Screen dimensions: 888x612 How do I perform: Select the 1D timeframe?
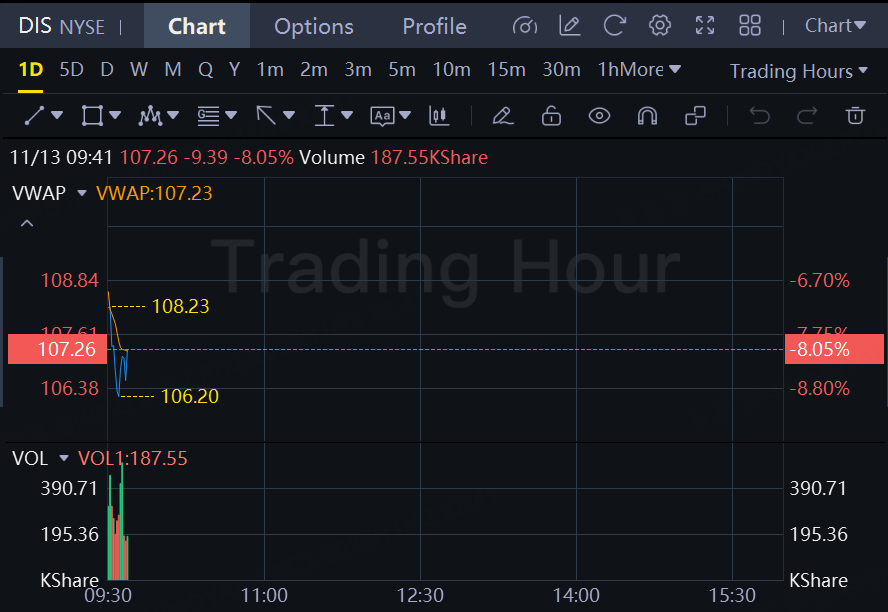[31, 70]
